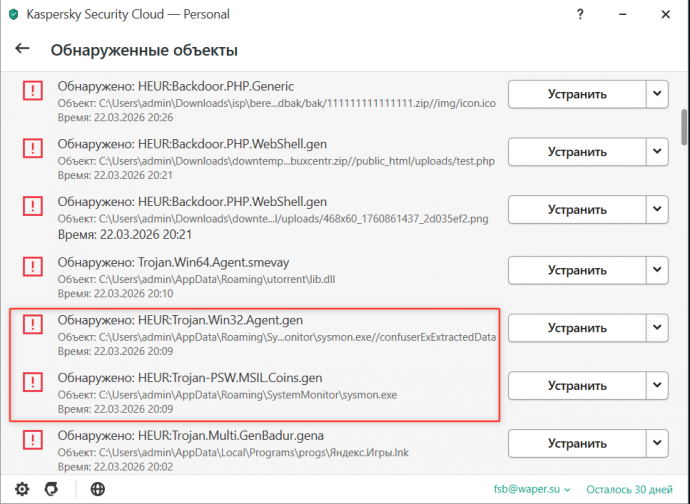Select 'Обнаружено: HEUR:Backdoor.PHP.Generic' title
690x504 pixels.
tap(176, 86)
